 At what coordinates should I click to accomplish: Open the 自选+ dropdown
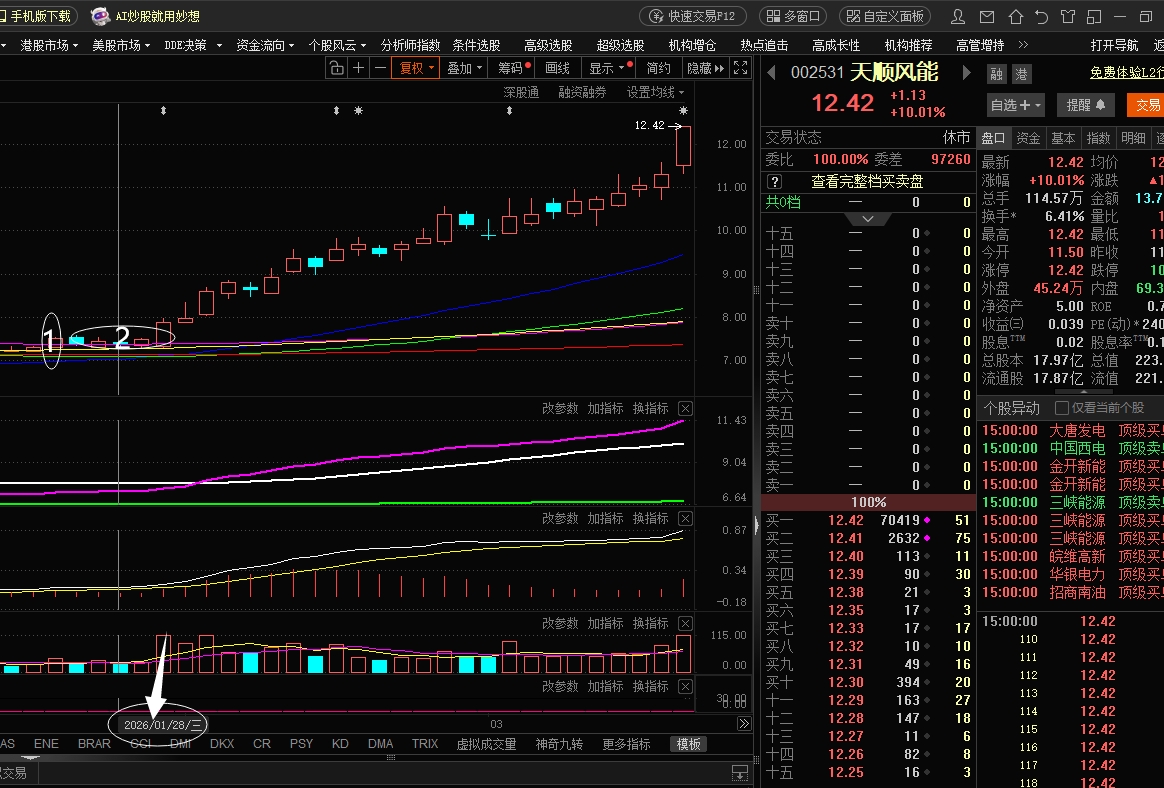pos(1016,105)
